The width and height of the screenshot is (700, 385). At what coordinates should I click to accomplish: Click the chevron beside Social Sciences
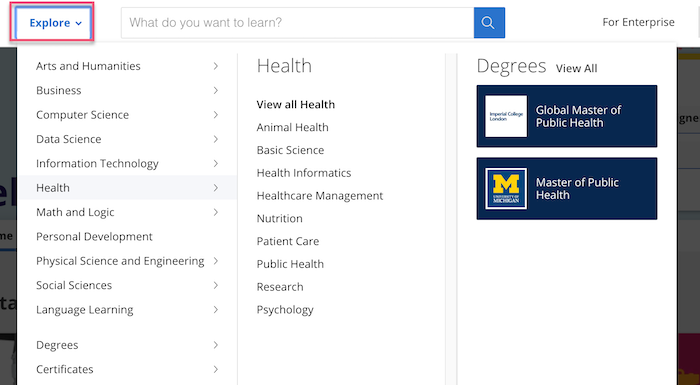pyautogui.click(x=216, y=285)
